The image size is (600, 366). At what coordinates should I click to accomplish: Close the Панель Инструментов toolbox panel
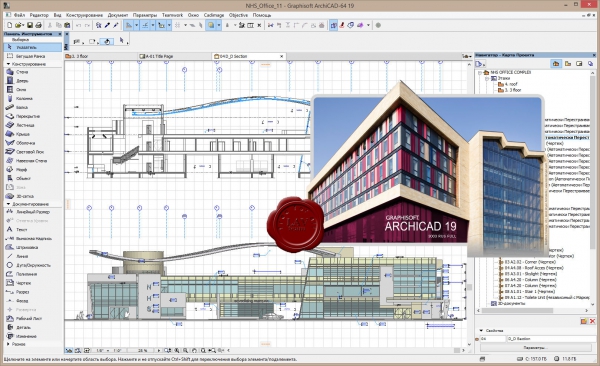coord(60,34)
